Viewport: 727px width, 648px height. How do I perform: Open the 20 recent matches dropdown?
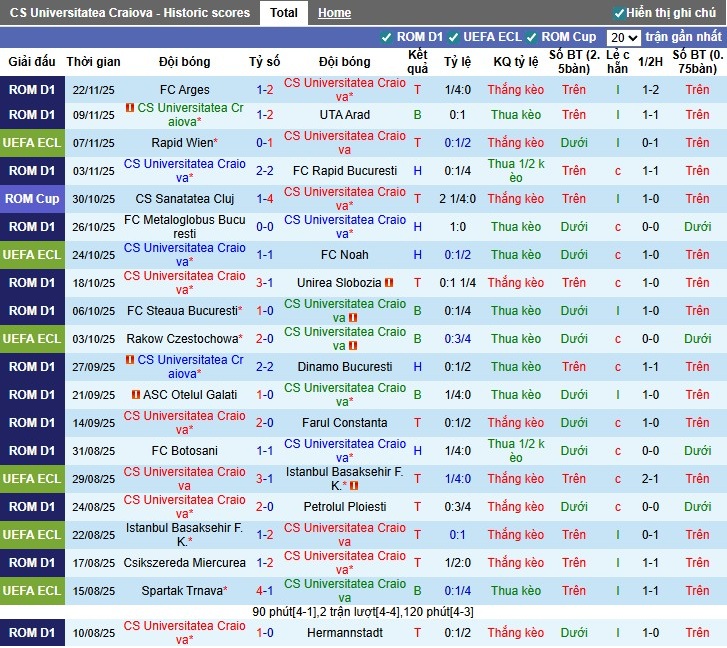coord(624,38)
